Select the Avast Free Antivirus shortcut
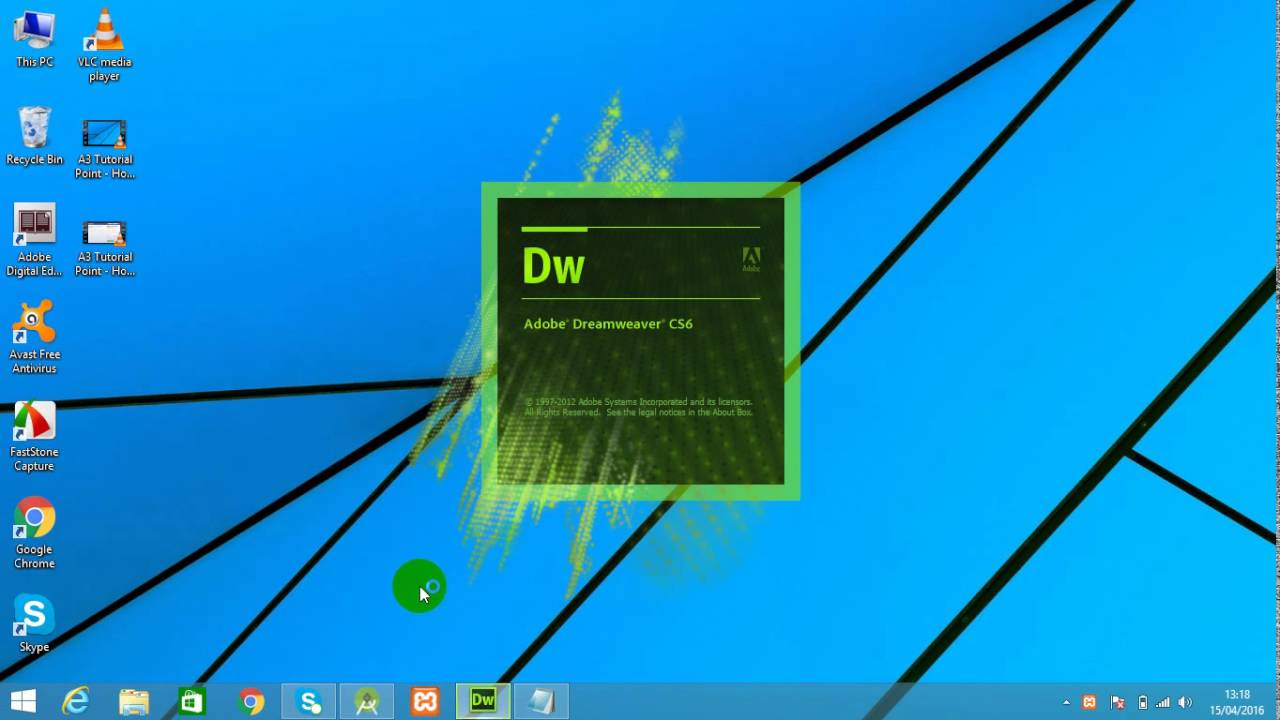 click(34, 338)
